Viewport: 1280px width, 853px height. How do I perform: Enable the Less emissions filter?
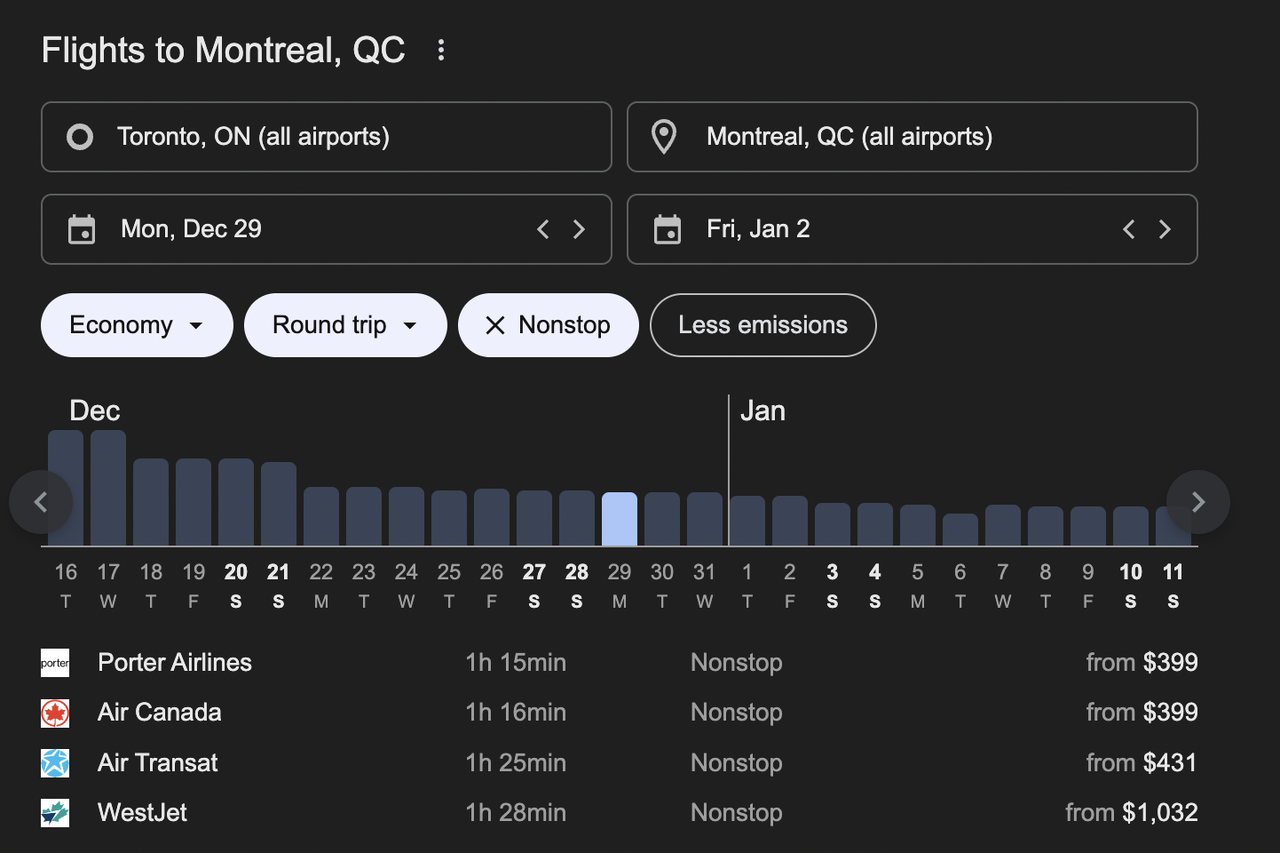pos(762,325)
